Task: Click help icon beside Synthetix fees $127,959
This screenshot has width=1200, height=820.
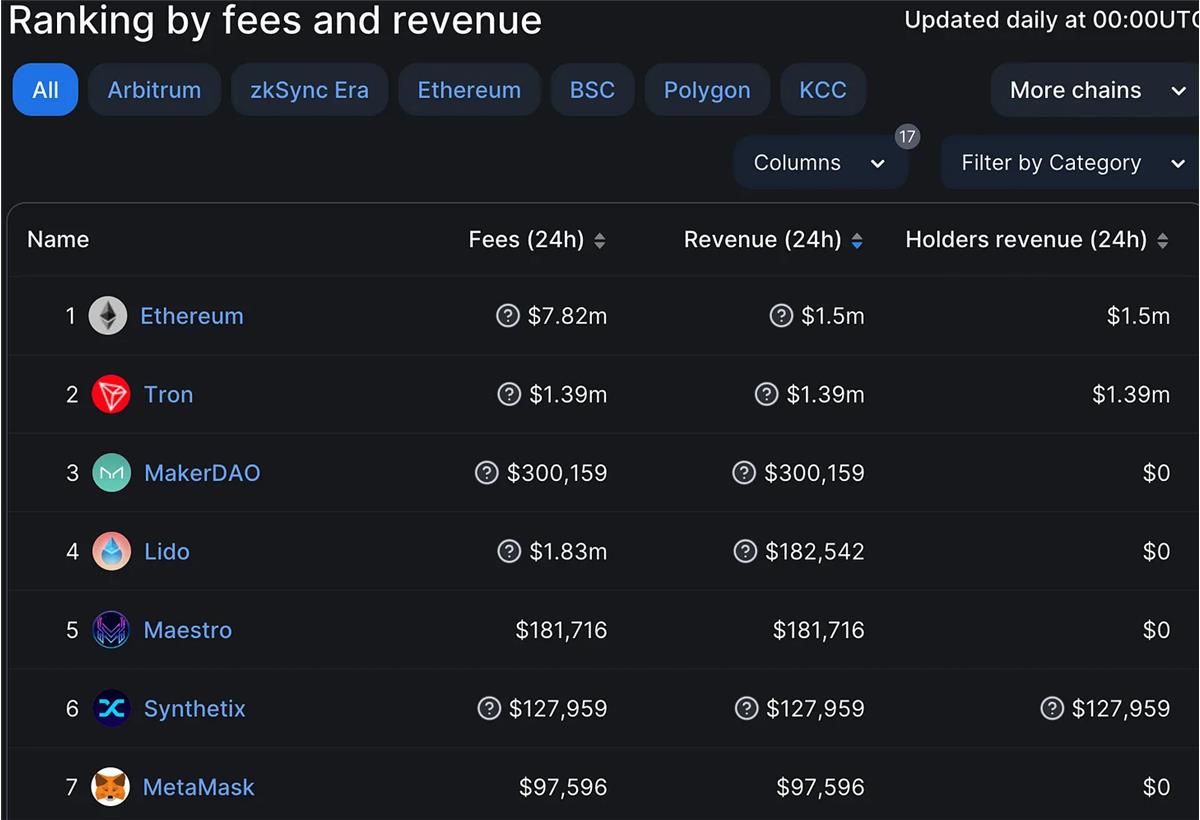Action: point(489,709)
